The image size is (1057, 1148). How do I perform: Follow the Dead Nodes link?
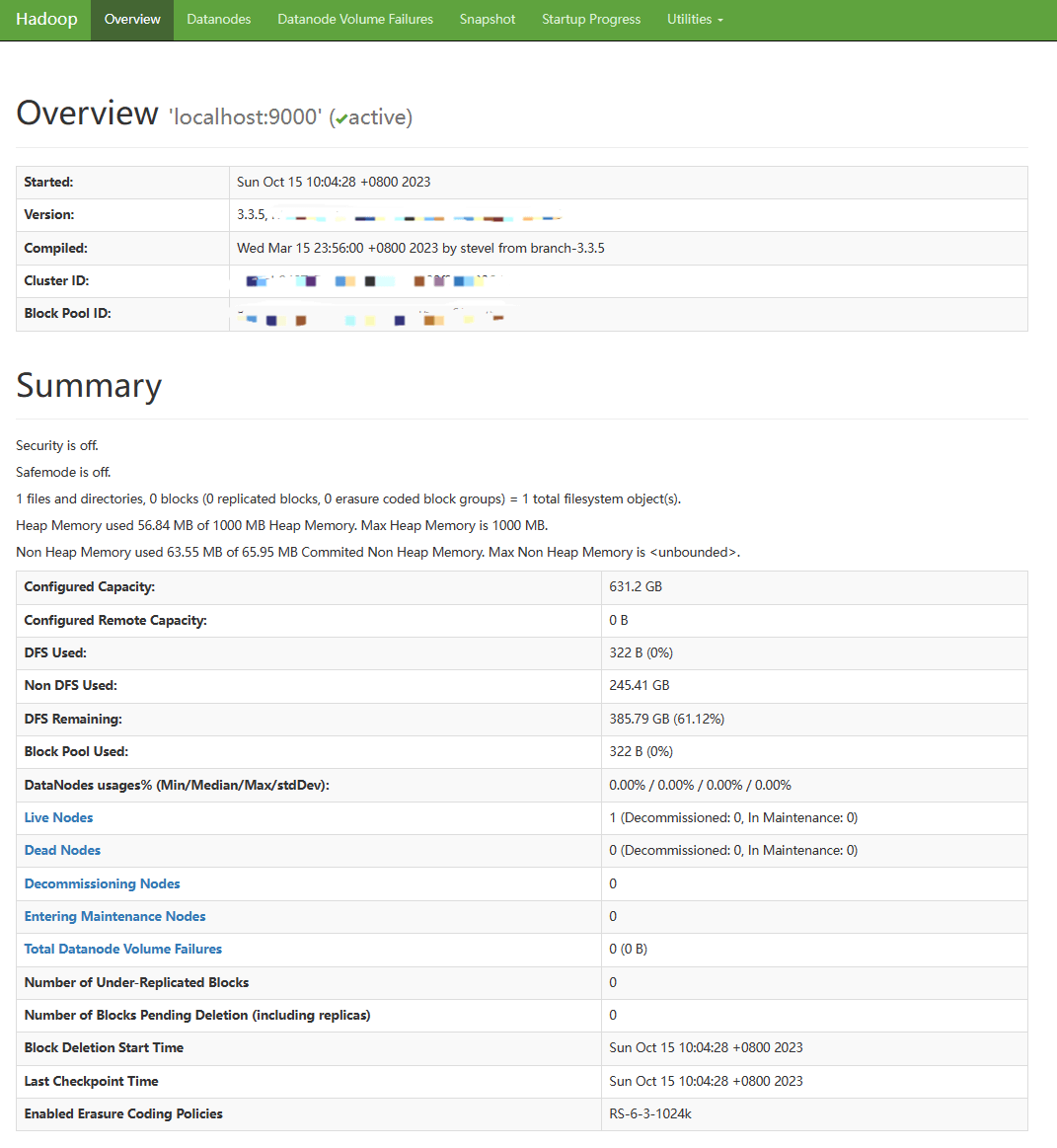coord(63,850)
